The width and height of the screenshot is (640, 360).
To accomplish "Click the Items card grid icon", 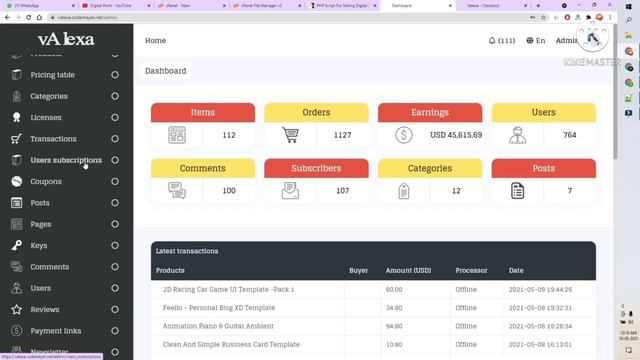I will (177, 135).
